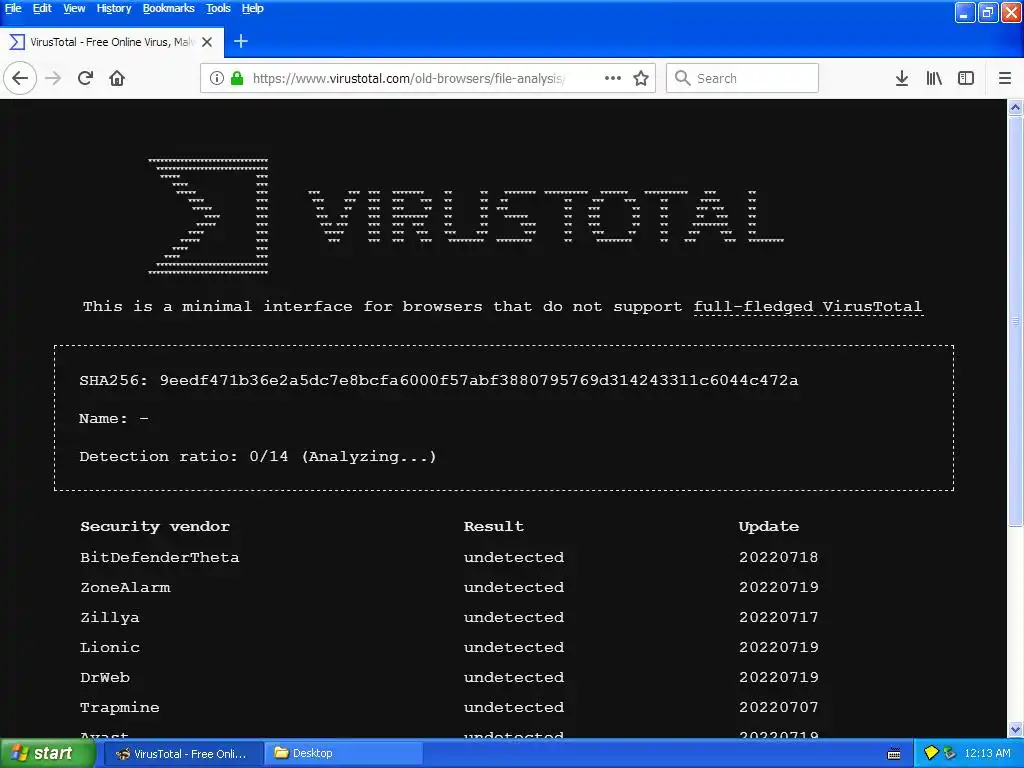Open the Help menu
Image resolution: width=1024 pixels, height=768 pixels.
click(252, 8)
